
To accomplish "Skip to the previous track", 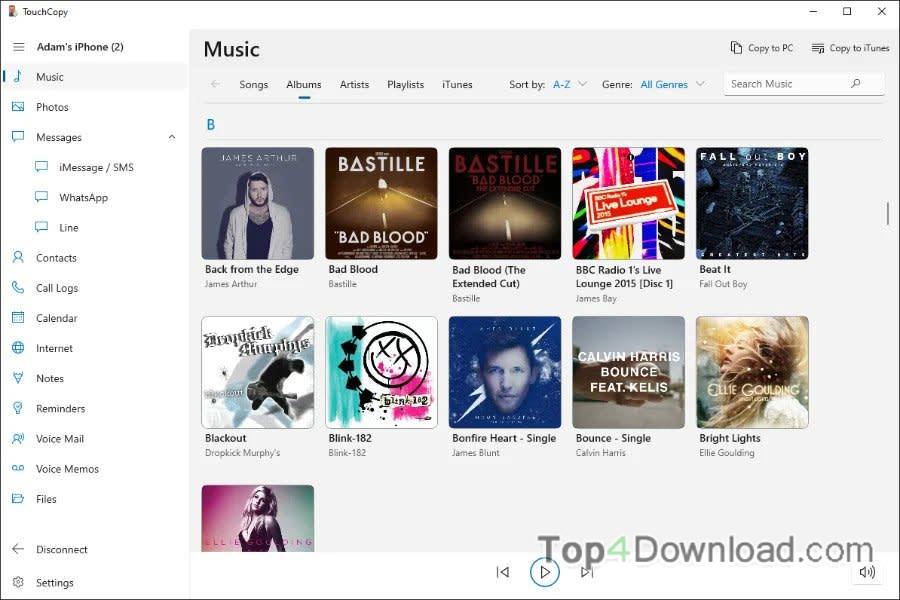I will click(503, 572).
